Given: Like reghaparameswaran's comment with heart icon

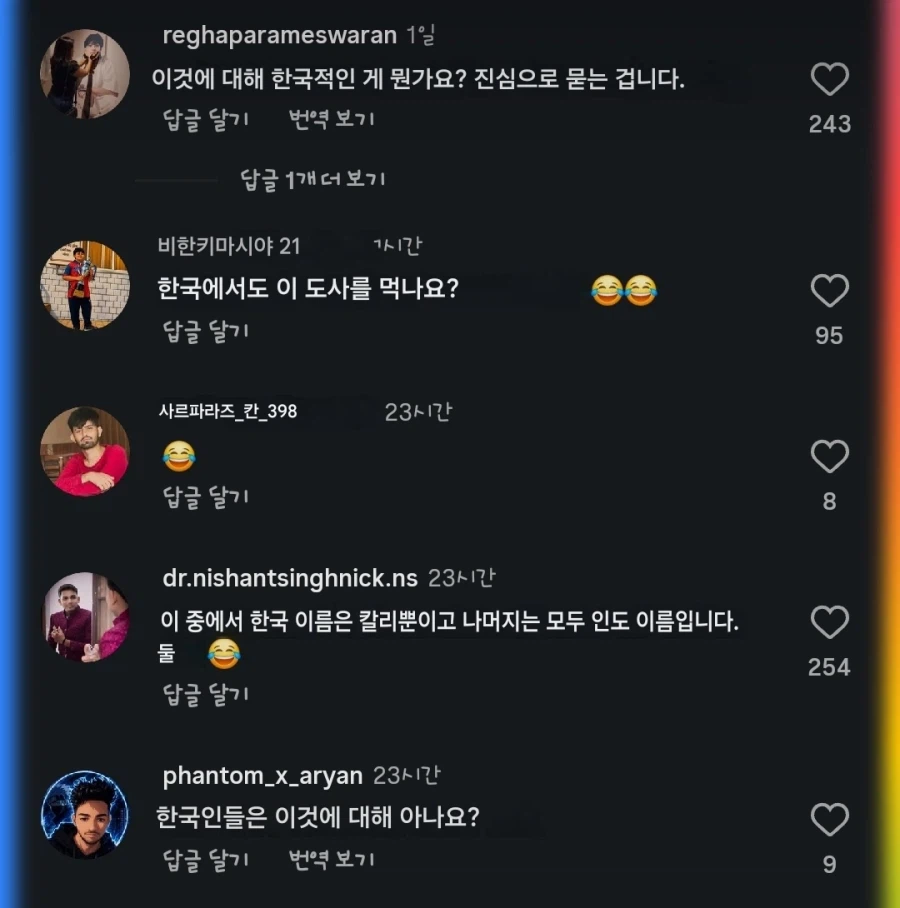Looking at the screenshot, I should pyautogui.click(x=829, y=79).
